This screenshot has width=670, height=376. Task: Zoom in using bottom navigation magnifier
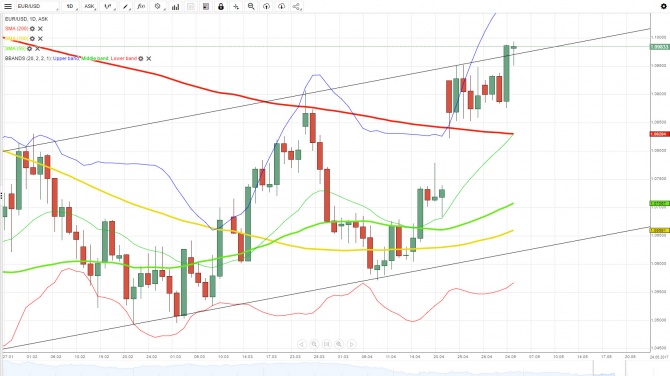(x=339, y=344)
